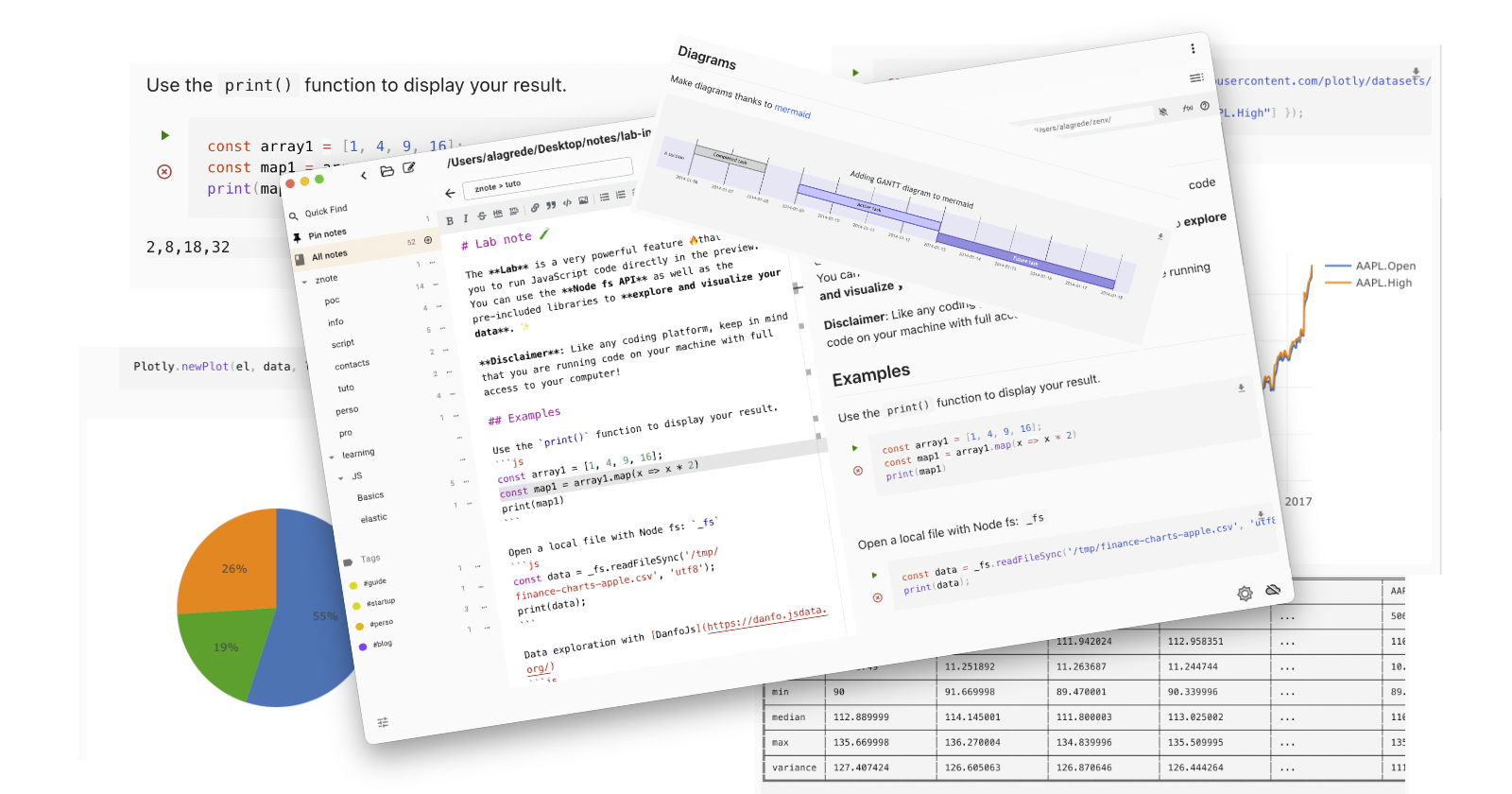
Task: Open kebab menu in preview pane
Action: [1193, 48]
